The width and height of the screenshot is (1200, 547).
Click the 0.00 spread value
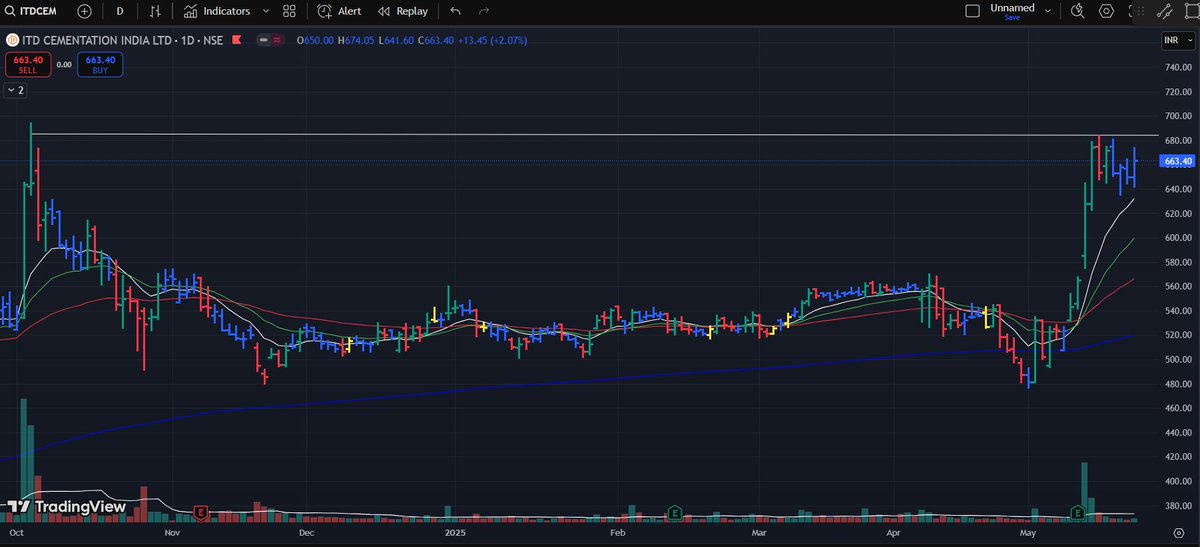pyautogui.click(x=63, y=64)
